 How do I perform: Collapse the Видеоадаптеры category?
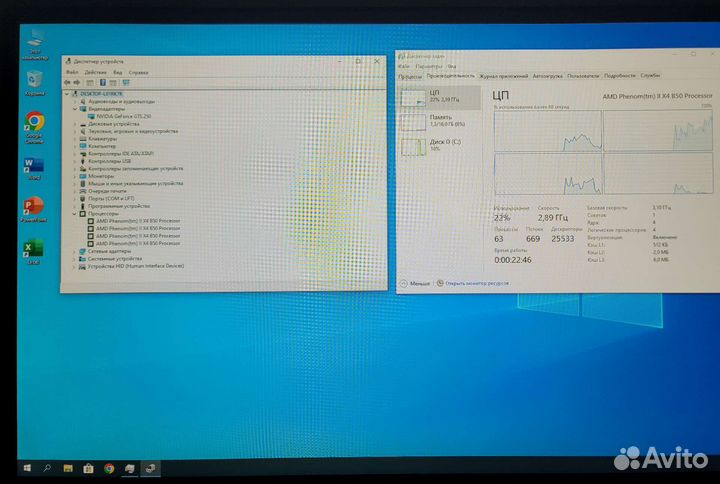pyautogui.click(x=75, y=109)
